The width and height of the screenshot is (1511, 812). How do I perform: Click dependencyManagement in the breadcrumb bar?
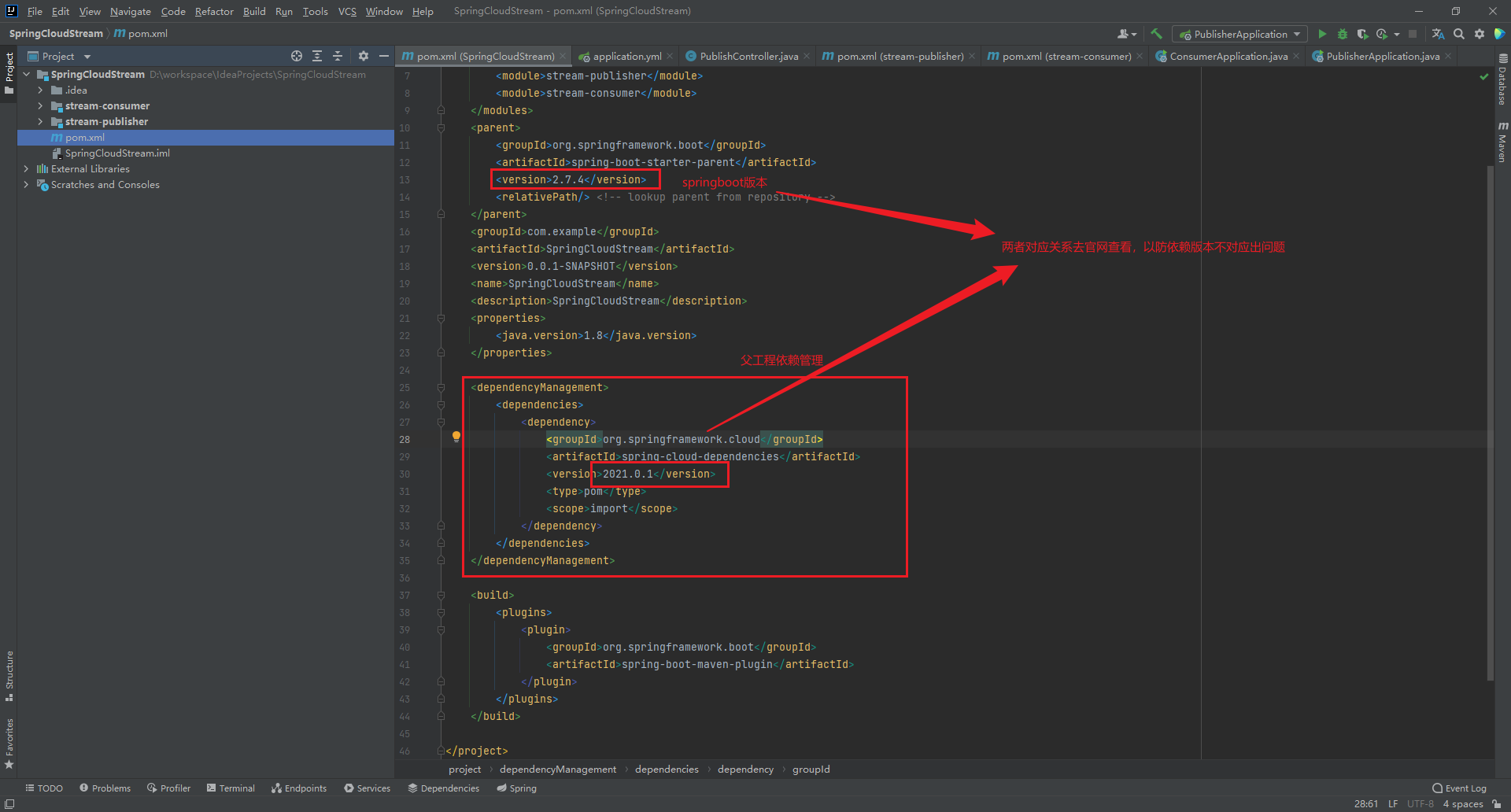point(557,769)
